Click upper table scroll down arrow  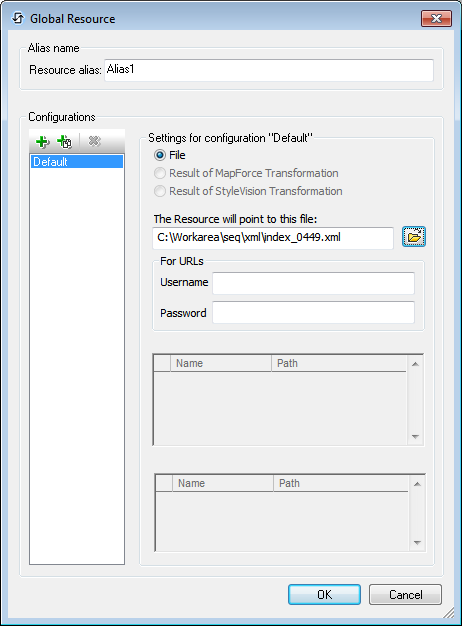click(415, 436)
